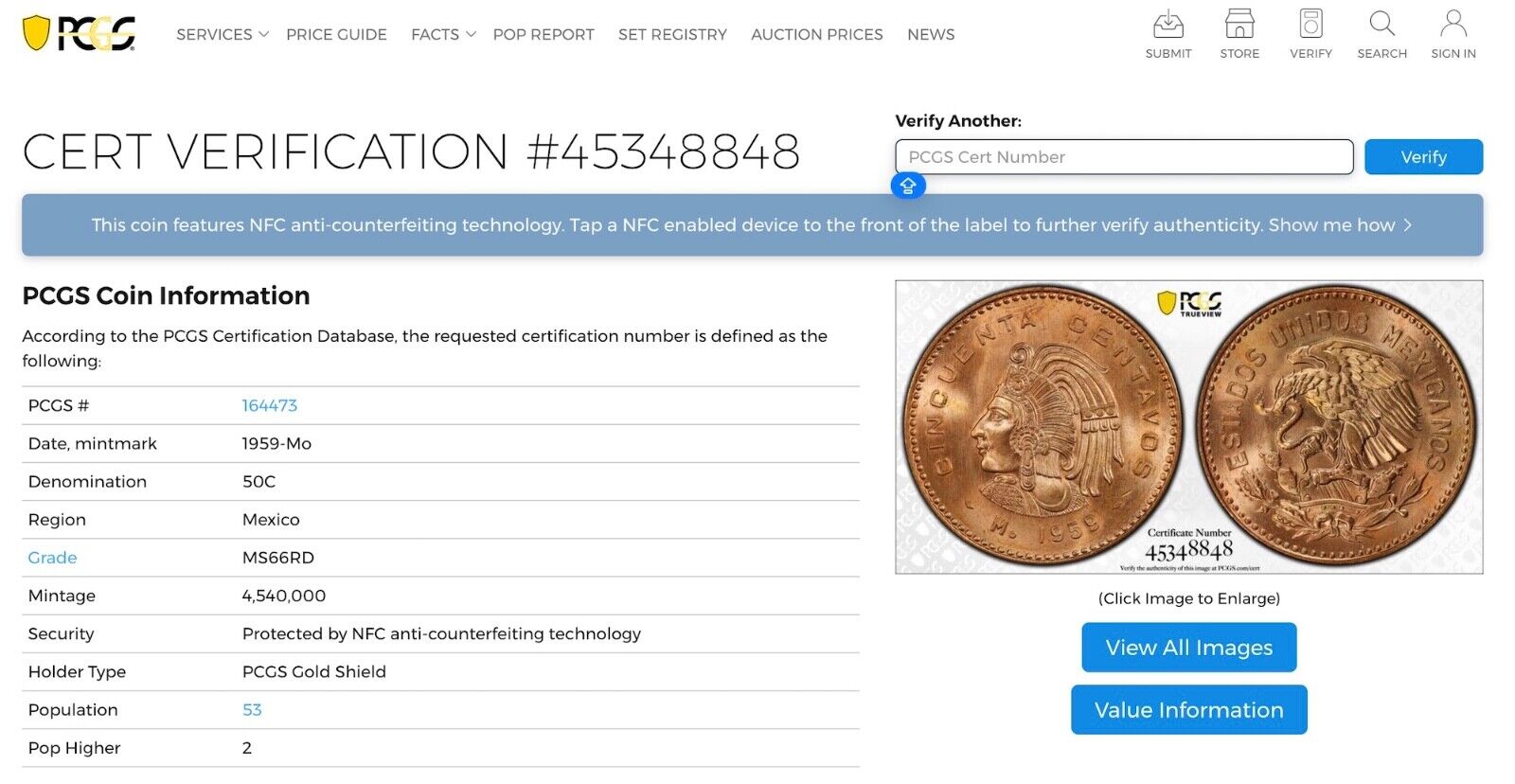Click the 'Region' row label

pos(57,520)
